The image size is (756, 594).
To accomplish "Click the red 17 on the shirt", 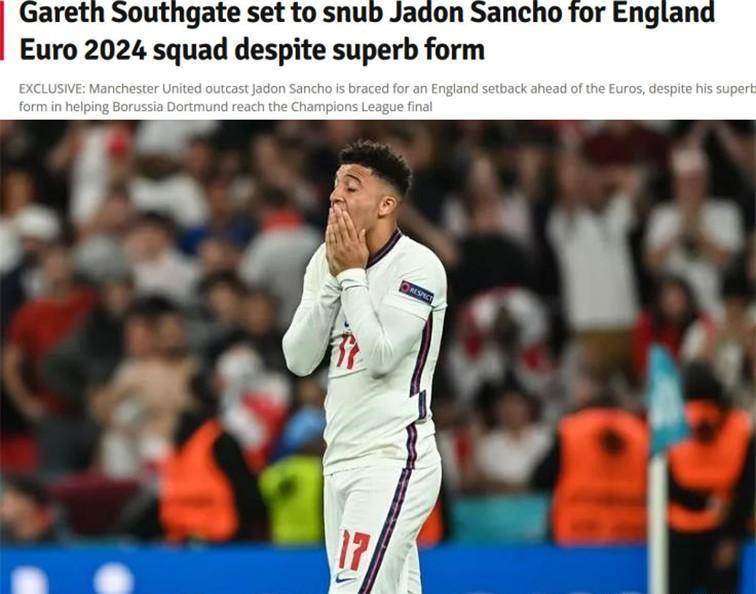I will click(x=348, y=351).
